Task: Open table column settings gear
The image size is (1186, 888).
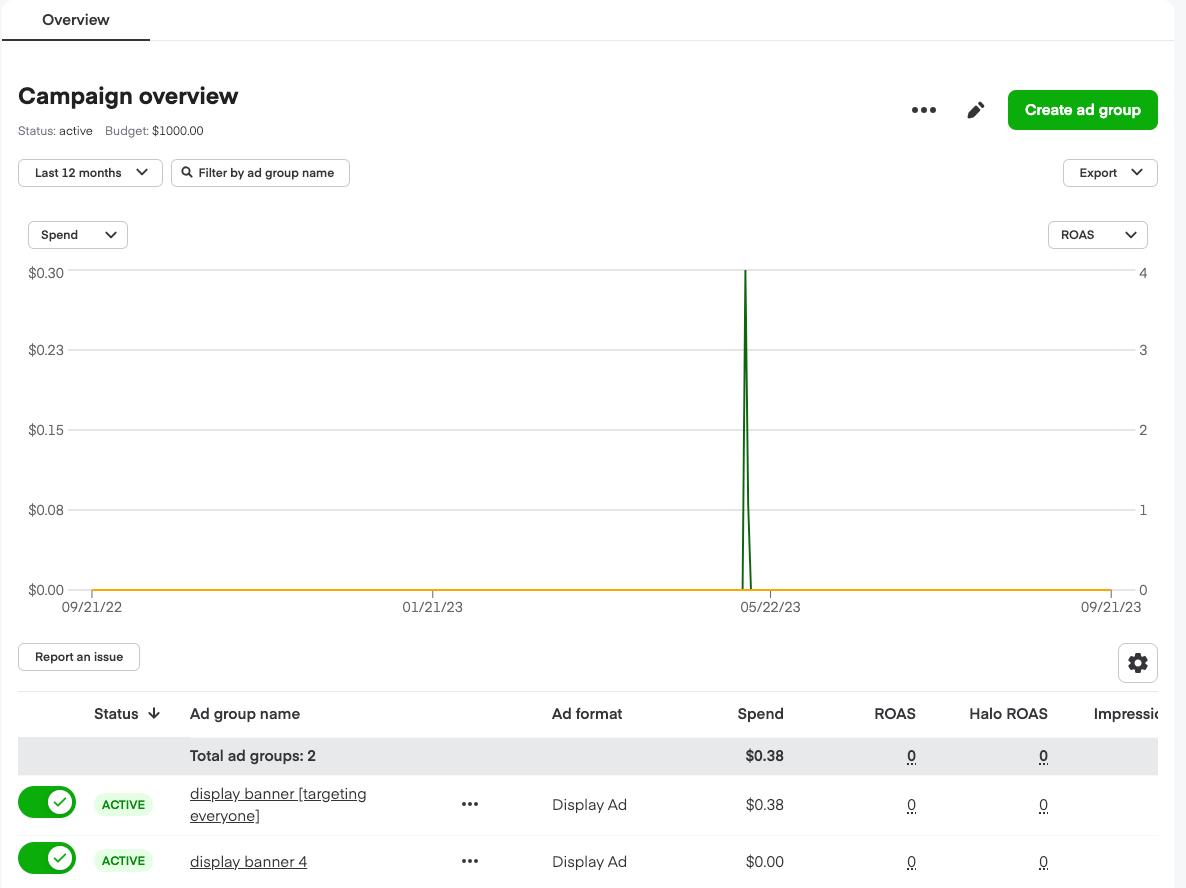Action: pyautogui.click(x=1137, y=662)
